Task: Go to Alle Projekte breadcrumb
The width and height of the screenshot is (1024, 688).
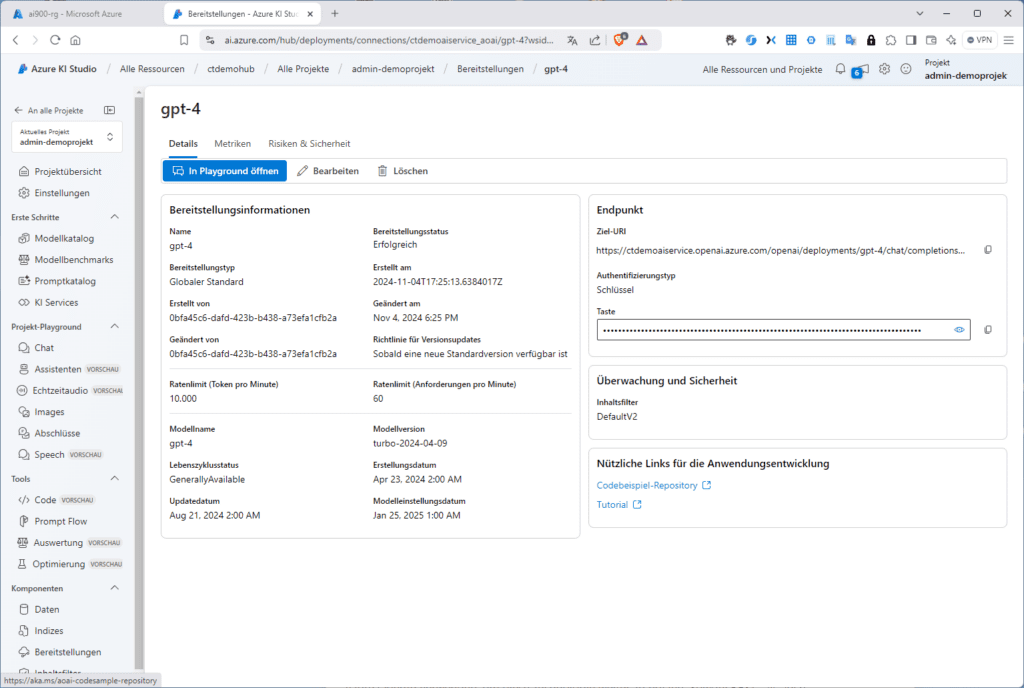Action: click(303, 69)
